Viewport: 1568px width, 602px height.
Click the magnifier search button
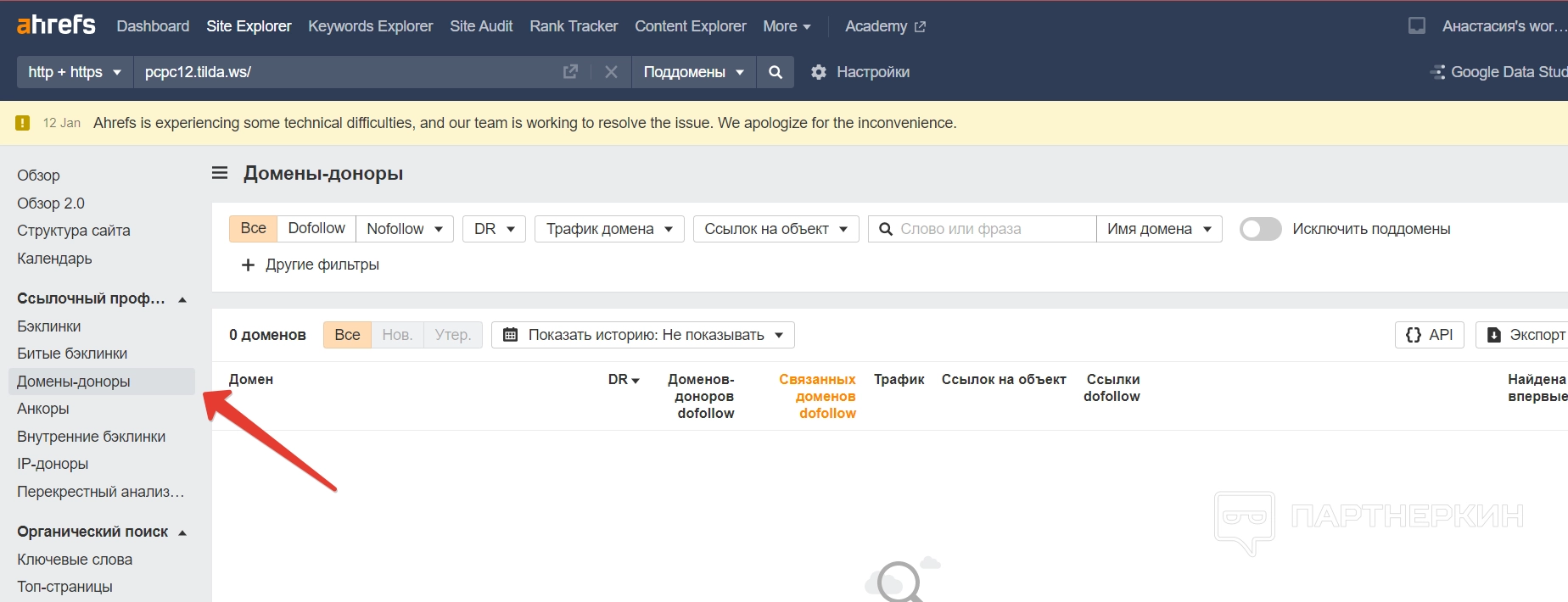(x=776, y=72)
